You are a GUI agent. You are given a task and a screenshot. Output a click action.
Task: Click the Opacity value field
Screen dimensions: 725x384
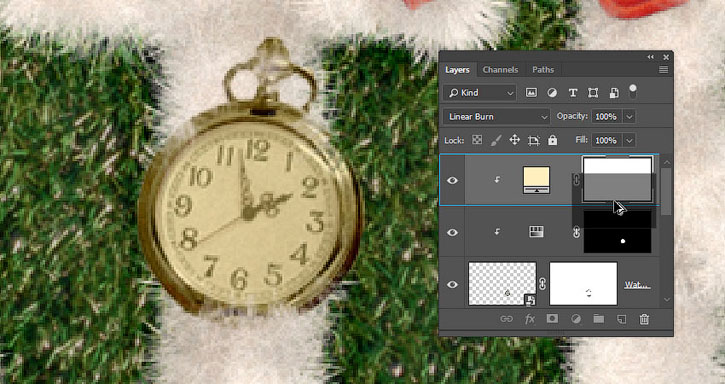606,117
